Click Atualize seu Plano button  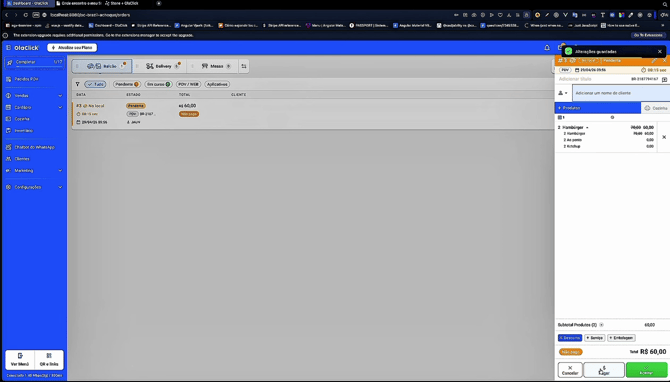[72, 47]
